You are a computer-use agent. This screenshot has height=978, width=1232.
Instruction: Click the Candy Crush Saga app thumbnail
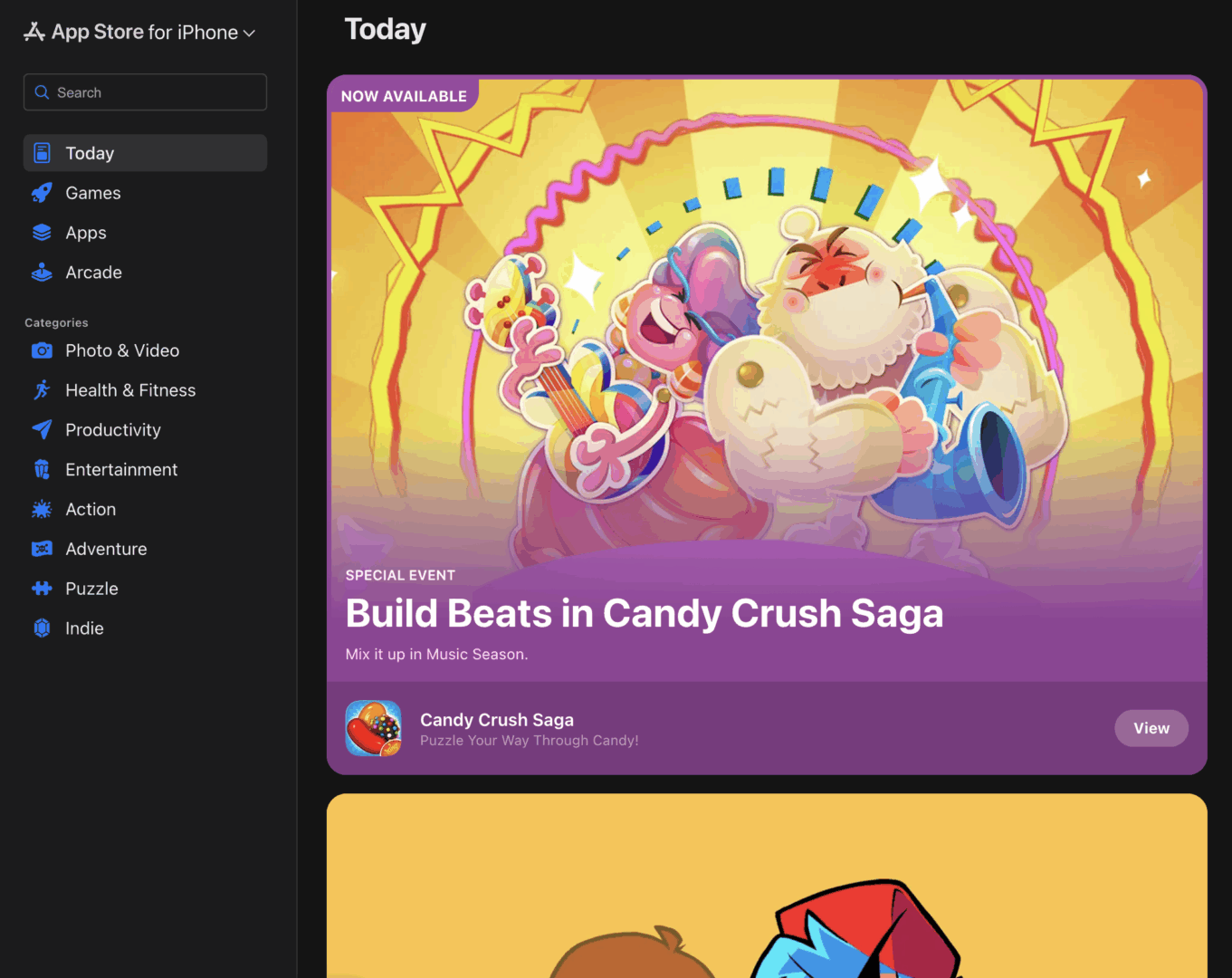coord(373,728)
